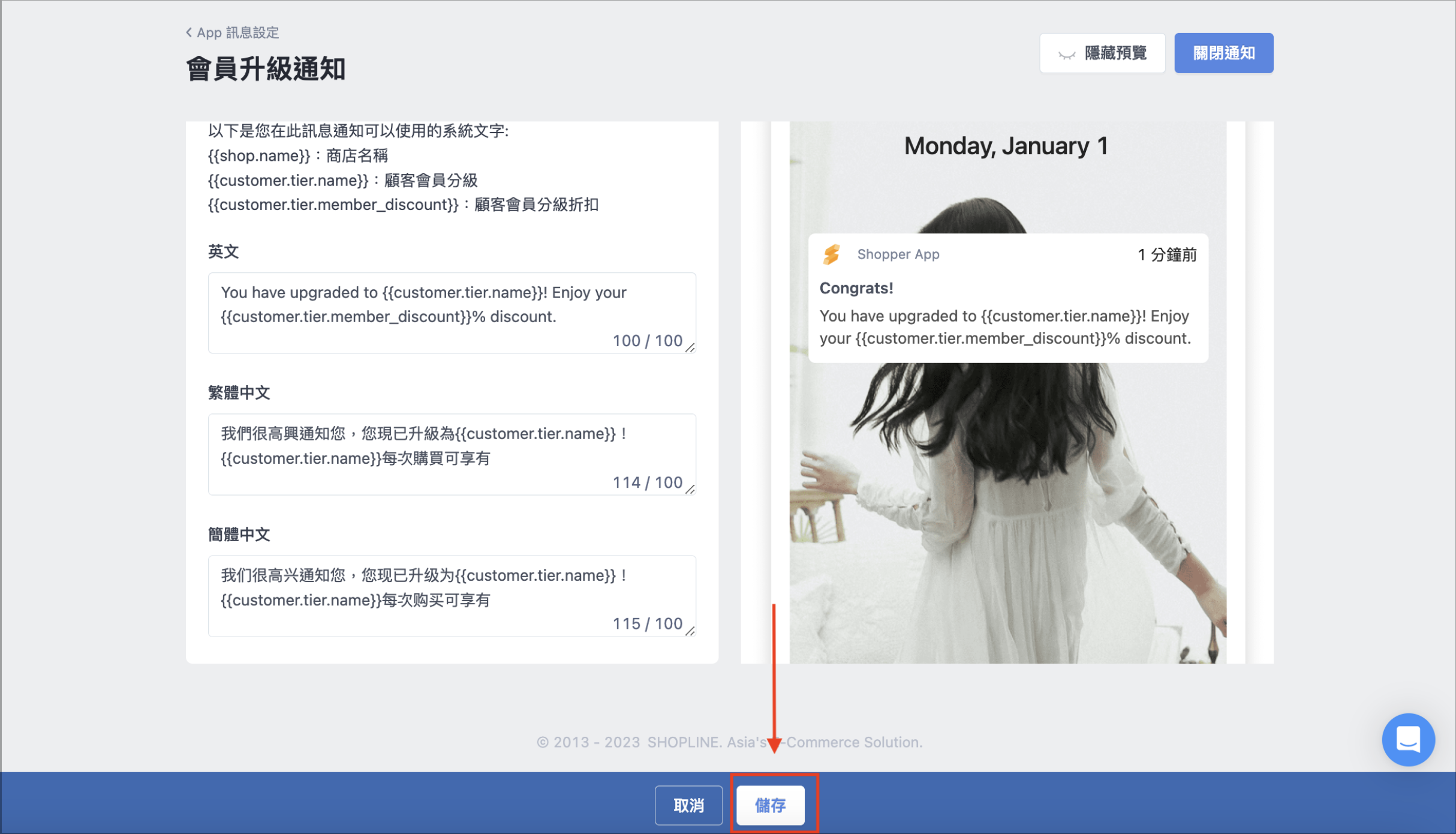Screen dimensions: 1456x834
Task: Click the Shopper App lightning icon in preview
Action: 831,254
